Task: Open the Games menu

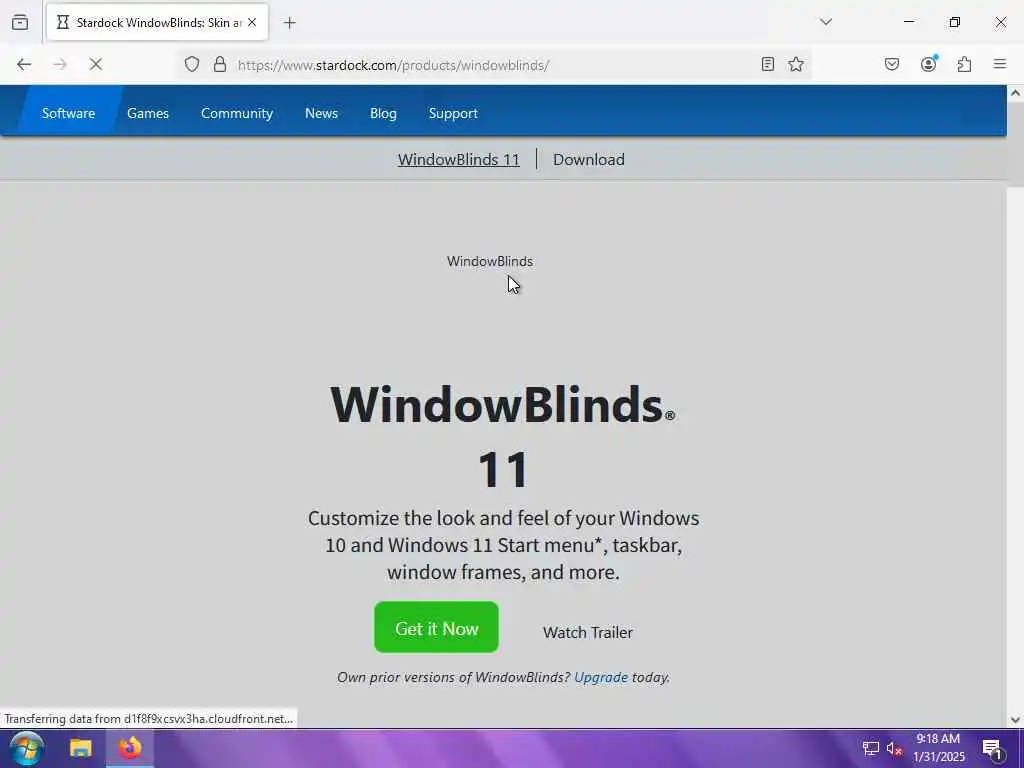Action: 148,113
